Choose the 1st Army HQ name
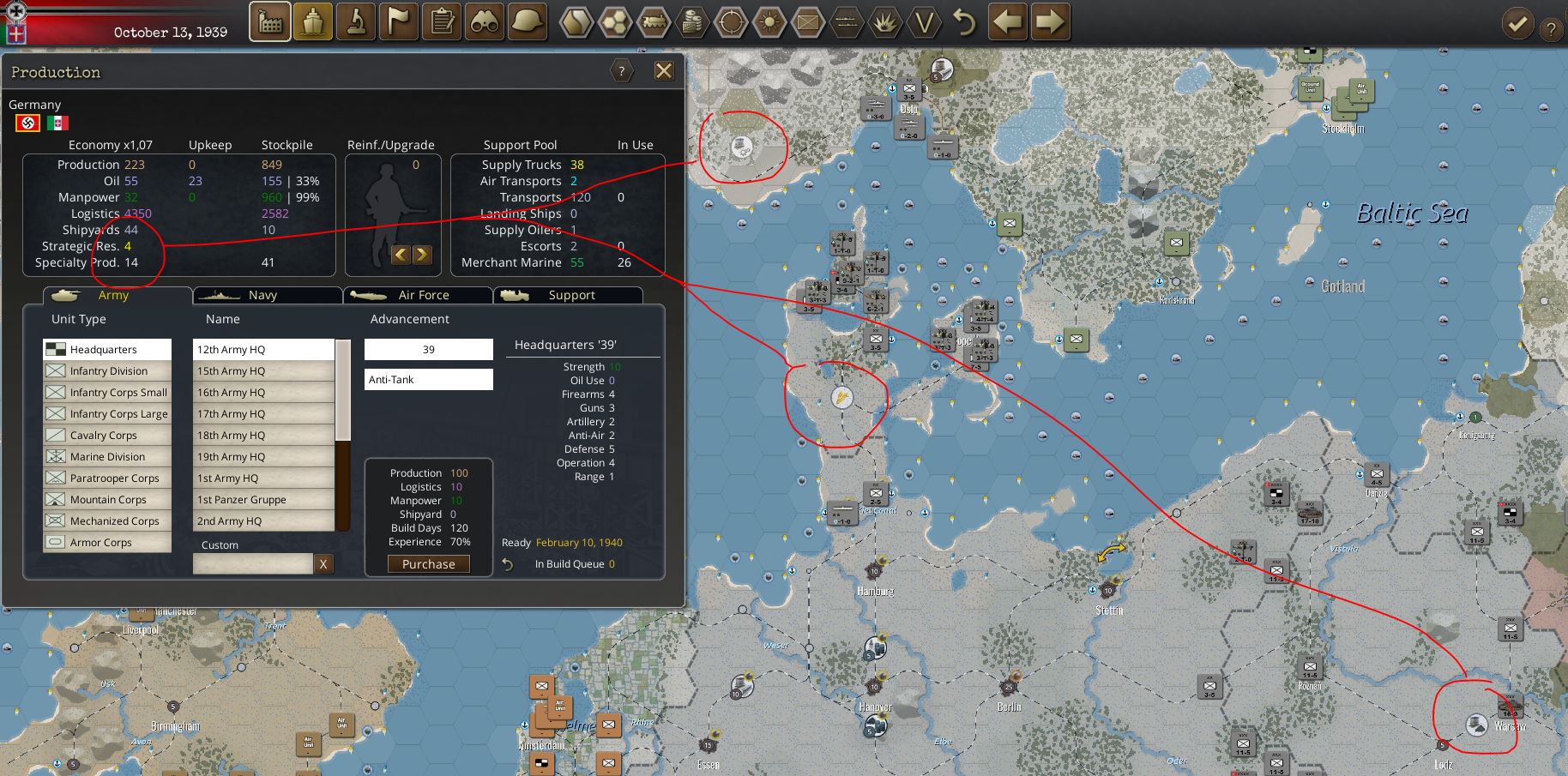The image size is (1568, 776). [263, 478]
